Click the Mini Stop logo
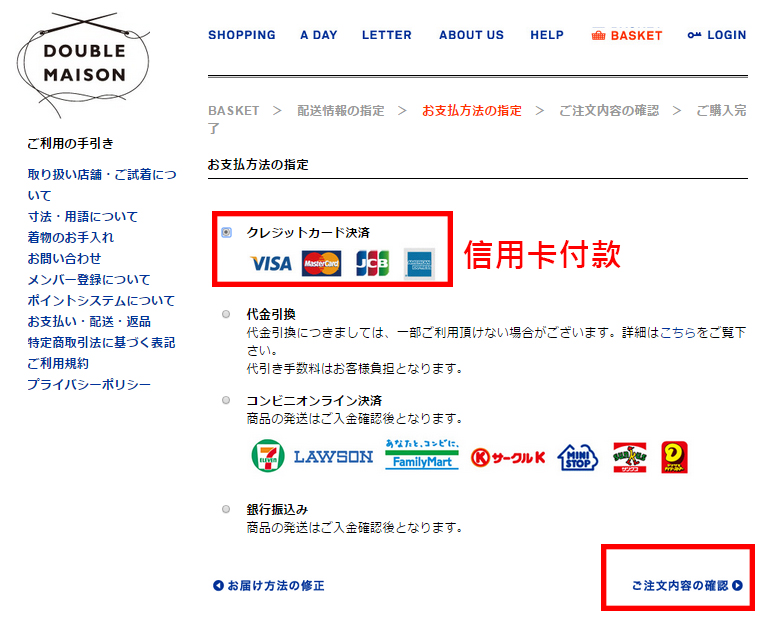The image size is (766, 619). [x=578, y=457]
